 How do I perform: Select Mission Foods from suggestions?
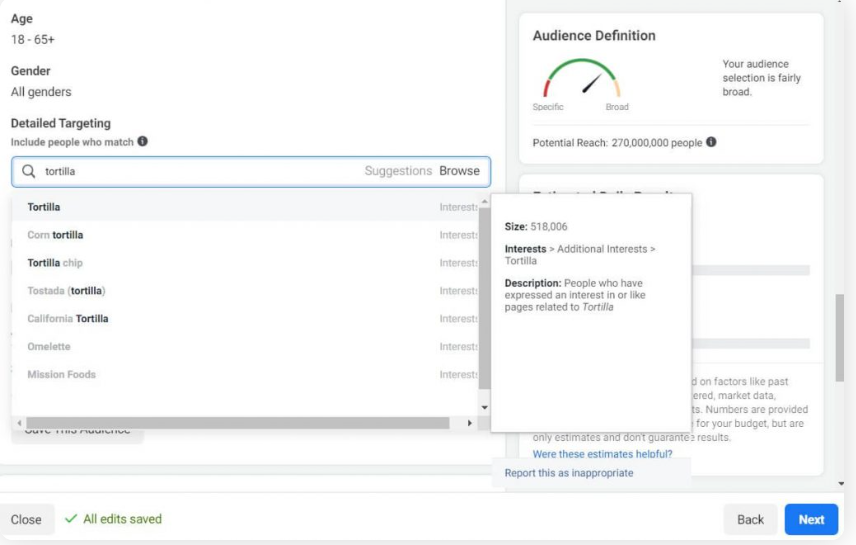(x=62, y=375)
